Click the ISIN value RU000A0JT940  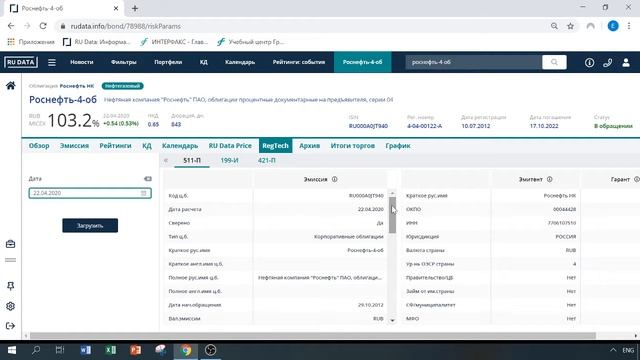click(x=368, y=126)
